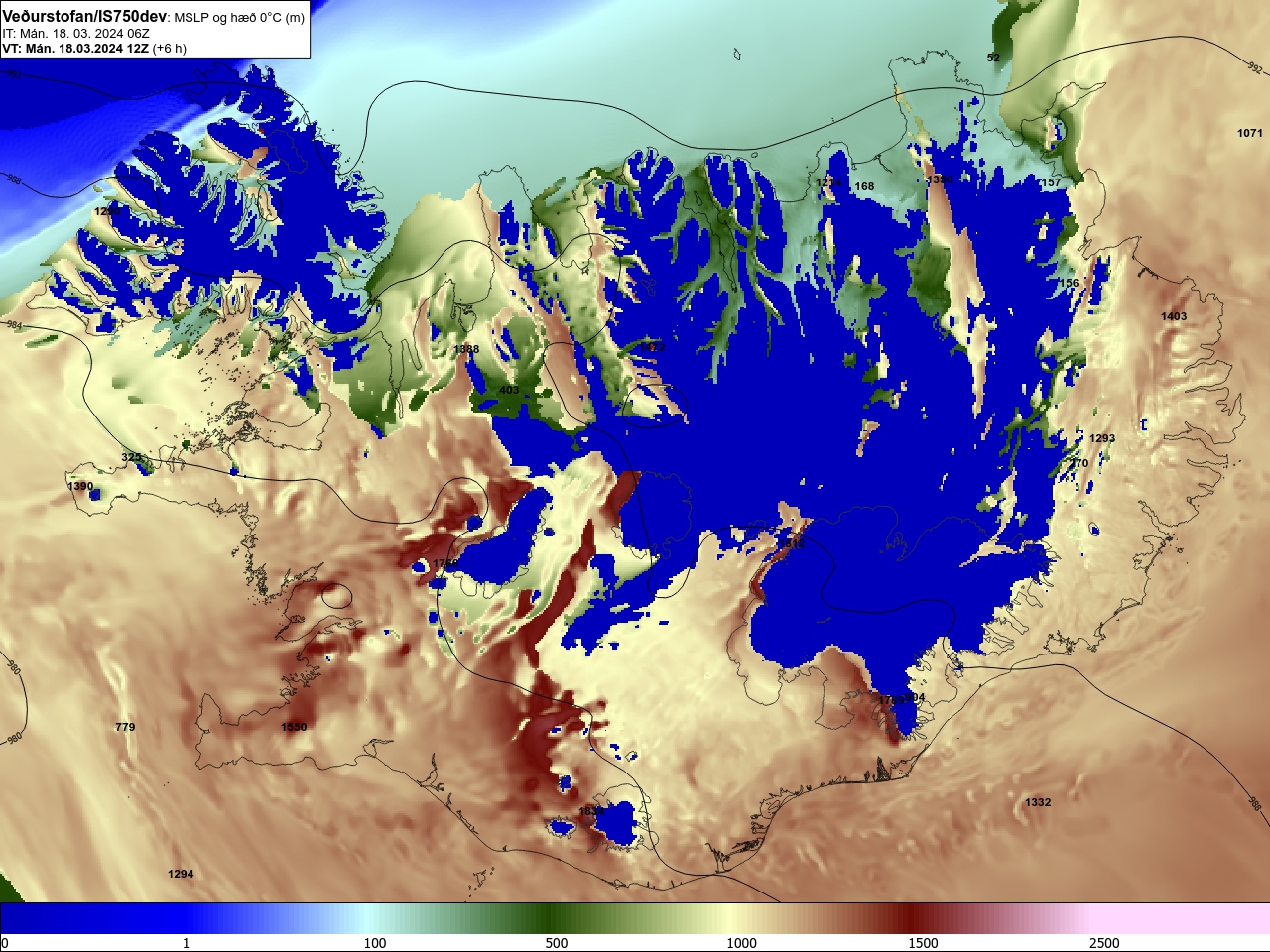This screenshot has height=952, width=1270.
Task: Click the map value 1332
Action: click(x=1038, y=802)
